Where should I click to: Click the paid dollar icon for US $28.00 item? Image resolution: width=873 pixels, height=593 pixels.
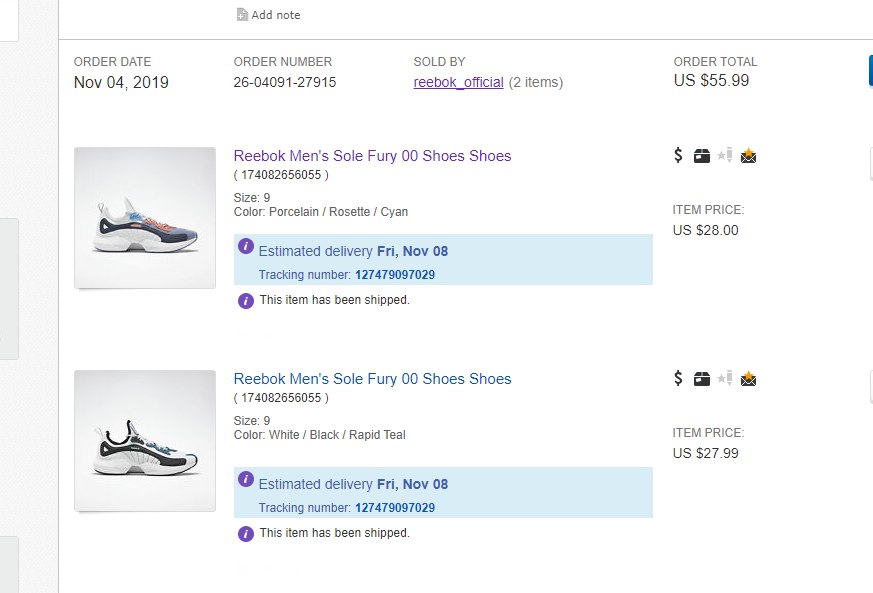[x=678, y=155]
